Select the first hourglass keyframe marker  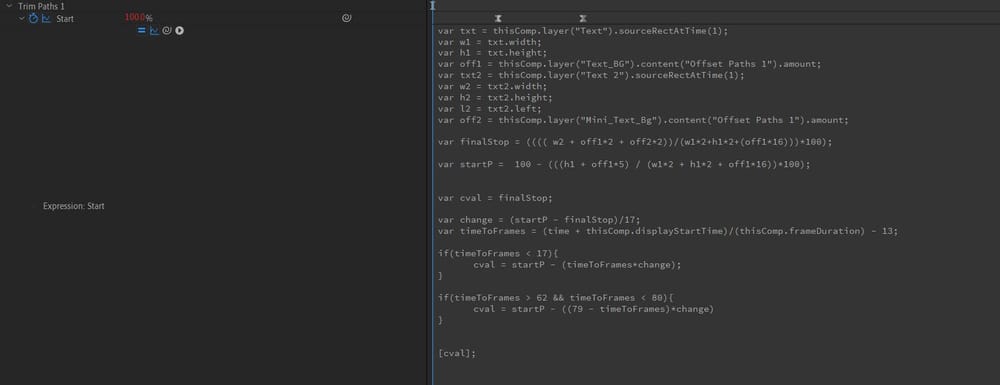pyautogui.click(x=498, y=19)
